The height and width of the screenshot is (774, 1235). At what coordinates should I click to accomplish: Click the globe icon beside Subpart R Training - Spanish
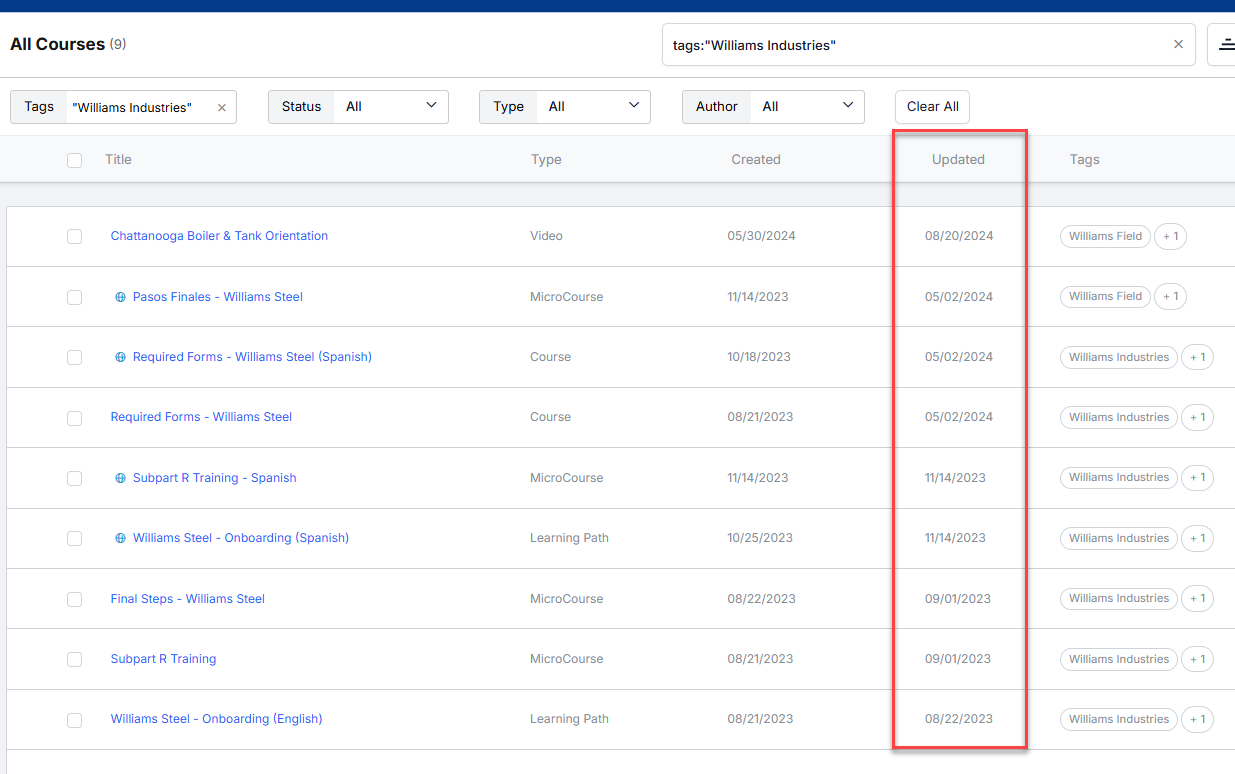click(121, 478)
